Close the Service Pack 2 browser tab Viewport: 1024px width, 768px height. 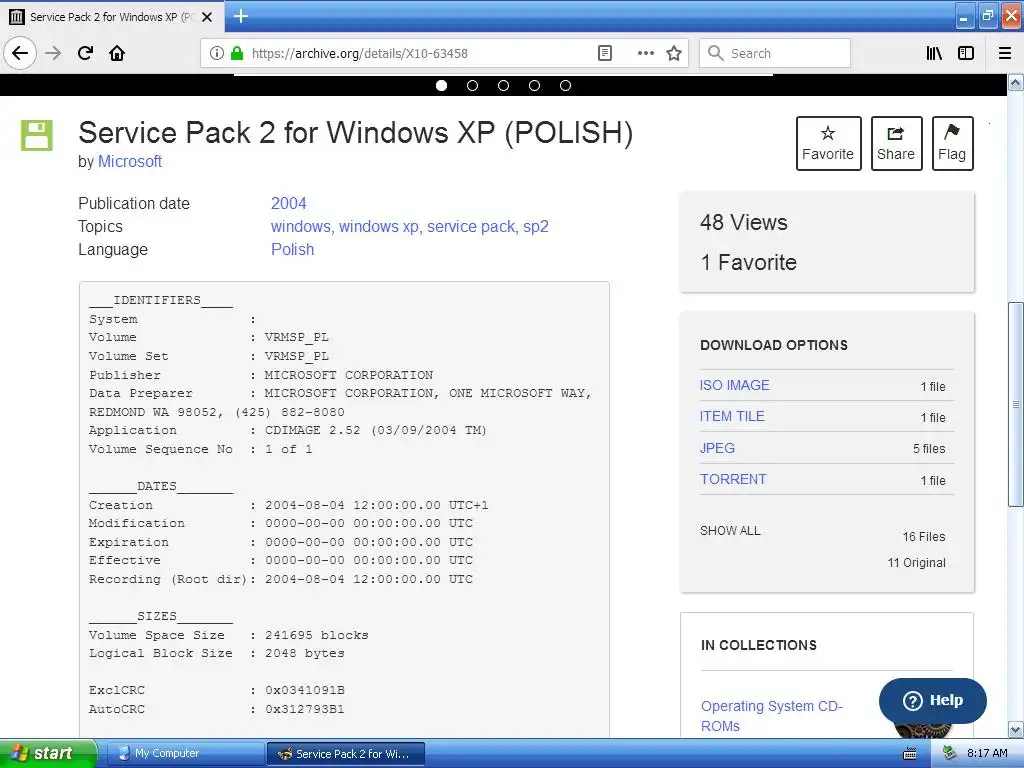207,17
